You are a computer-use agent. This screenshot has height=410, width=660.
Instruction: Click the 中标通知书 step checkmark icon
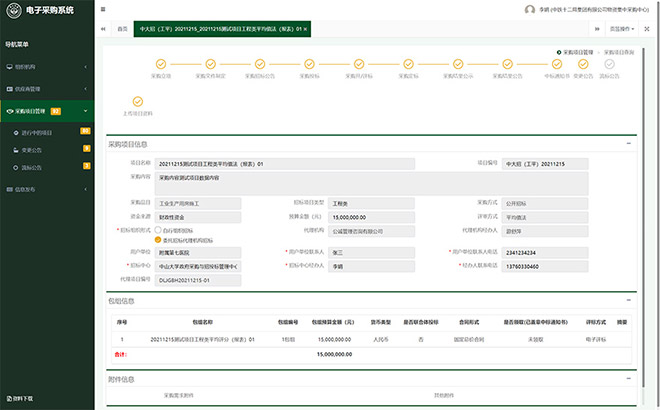point(558,64)
